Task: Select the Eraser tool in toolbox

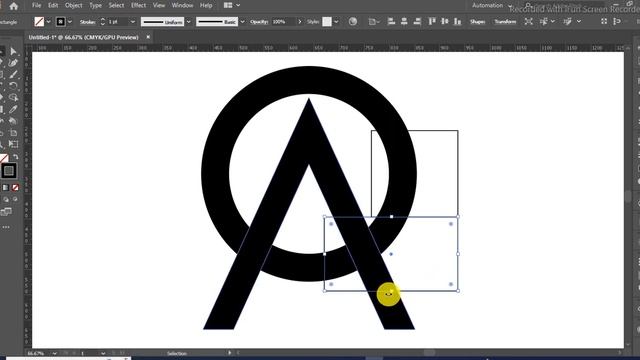Action: tap(13, 121)
